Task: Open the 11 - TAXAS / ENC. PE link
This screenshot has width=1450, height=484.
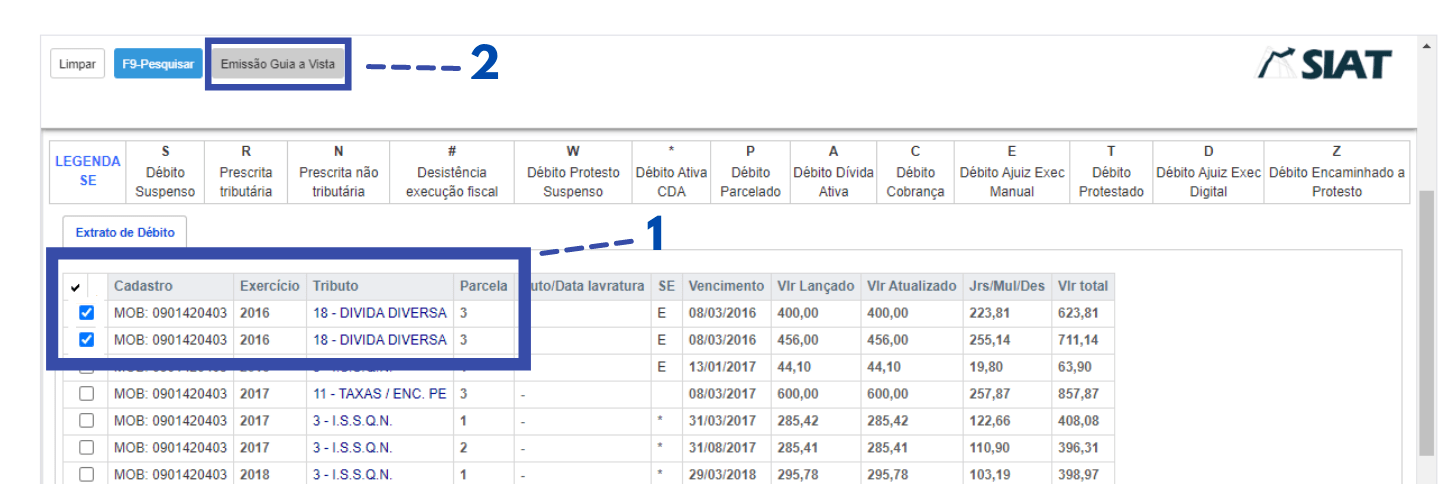Action: point(379,394)
